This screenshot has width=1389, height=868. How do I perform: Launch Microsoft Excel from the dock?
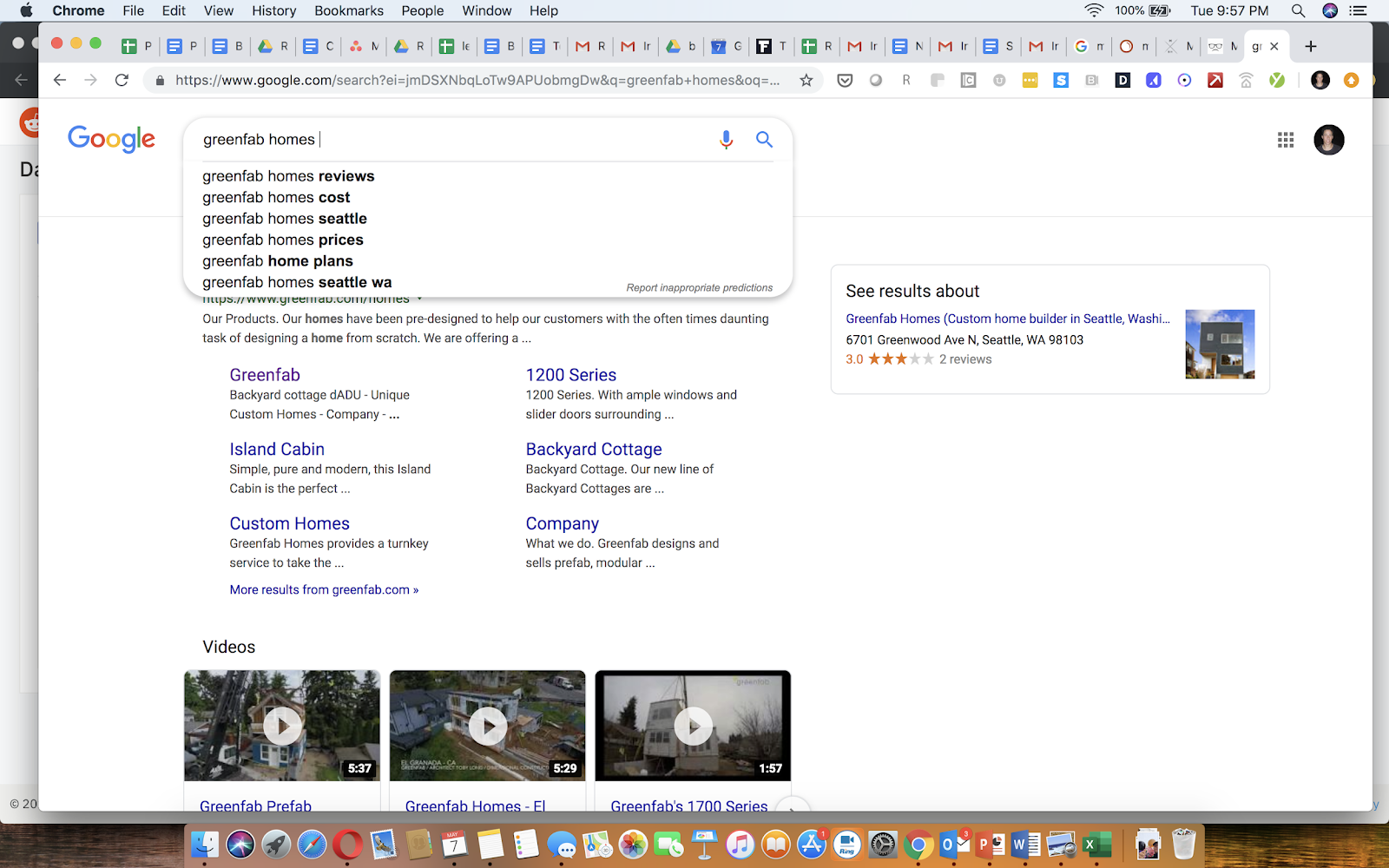point(1097,844)
